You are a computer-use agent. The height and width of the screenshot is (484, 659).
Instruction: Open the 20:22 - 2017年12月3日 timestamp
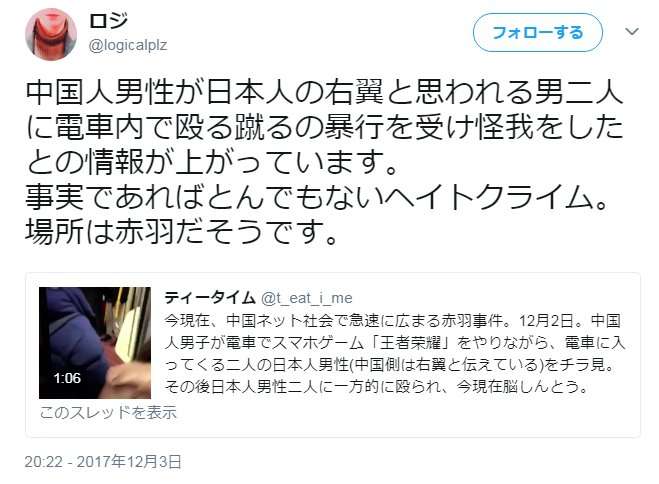[x=103, y=462]
